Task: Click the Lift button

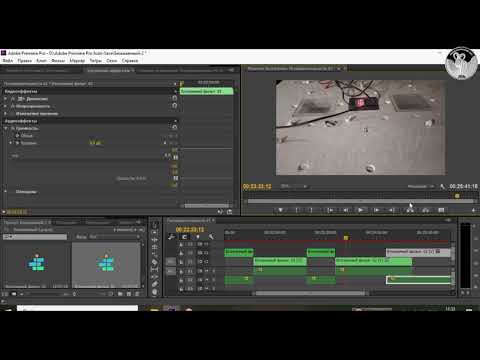Action: [410, 210]
